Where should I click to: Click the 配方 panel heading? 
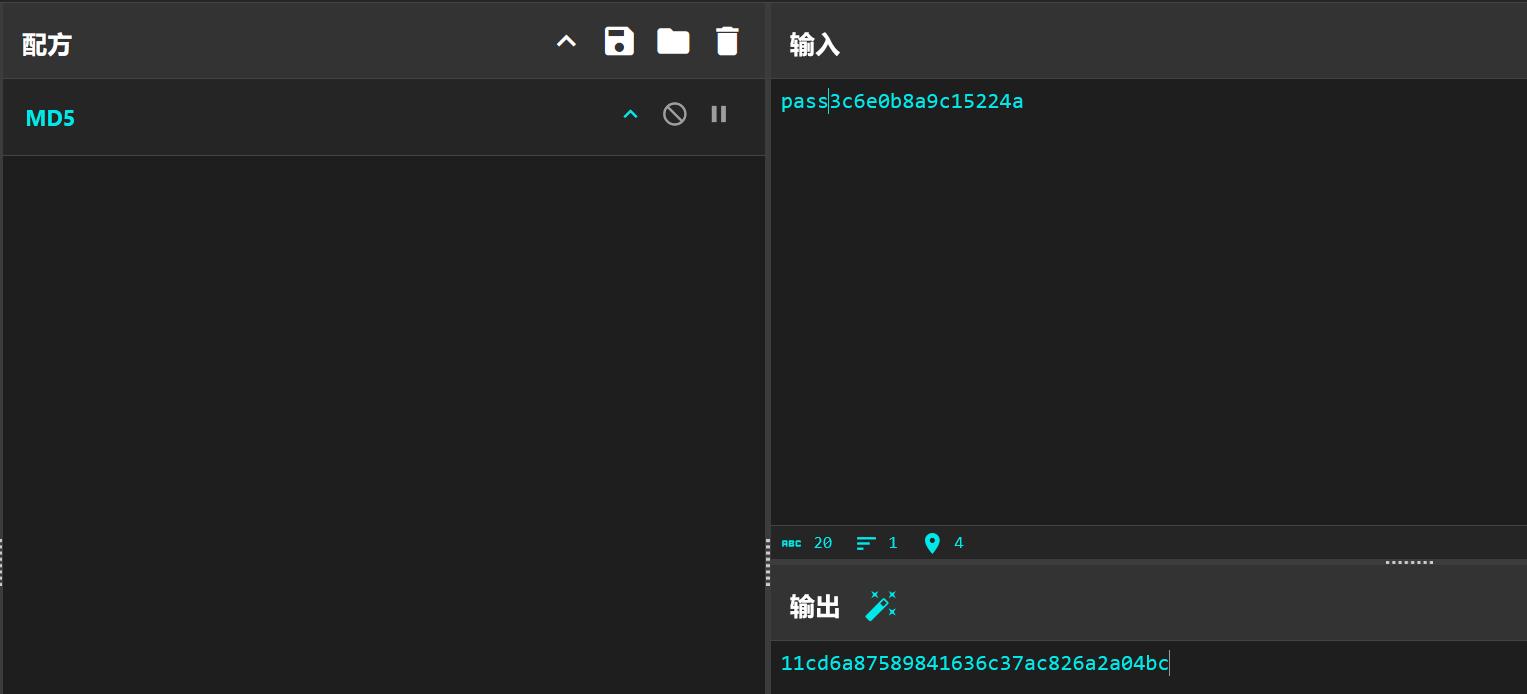coord(47,44)
